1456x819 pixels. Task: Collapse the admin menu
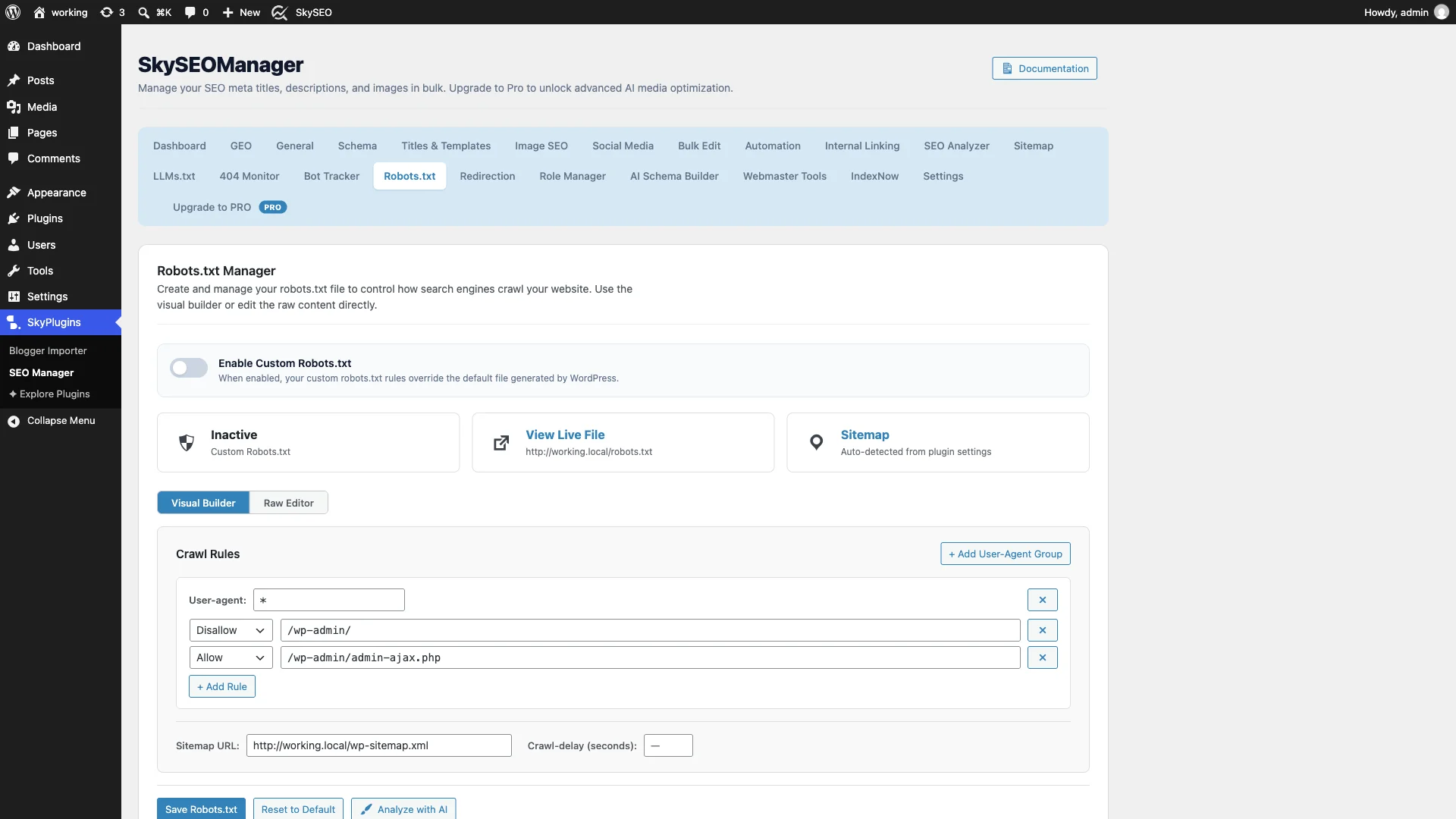click(x=61, y=421)
